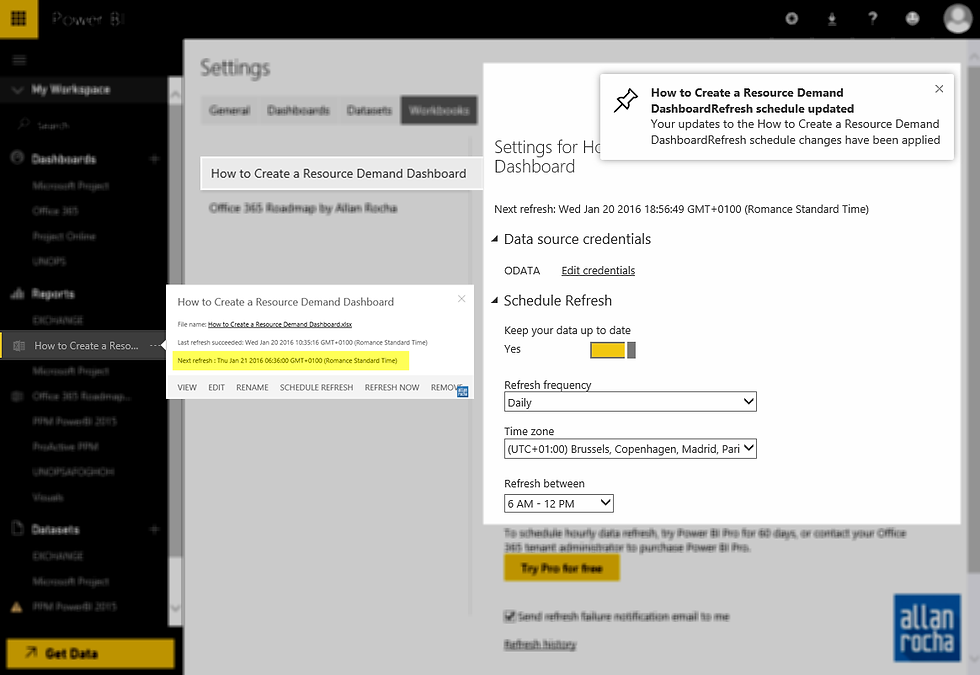
Task: Close the workbook details popup
Action: 461,299
